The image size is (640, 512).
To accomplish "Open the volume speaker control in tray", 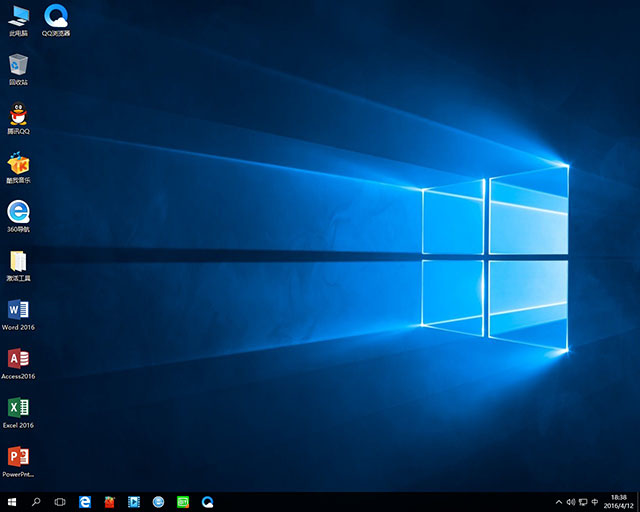I will click(x=570, y=501).
